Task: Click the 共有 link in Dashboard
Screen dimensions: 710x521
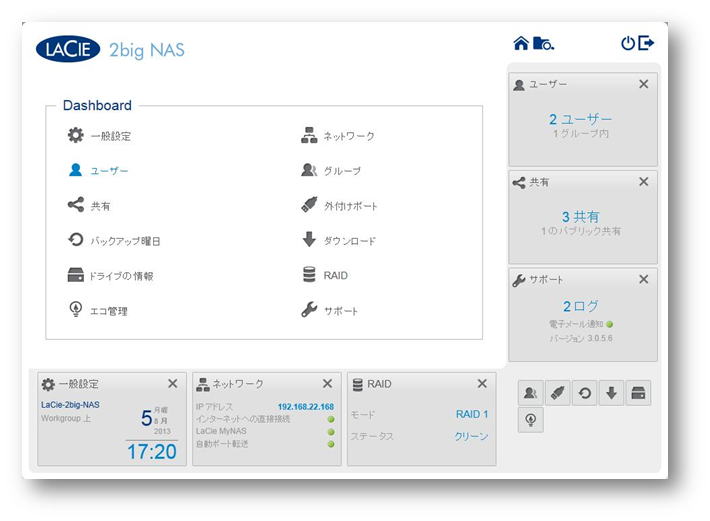Action: pos(100,206)
